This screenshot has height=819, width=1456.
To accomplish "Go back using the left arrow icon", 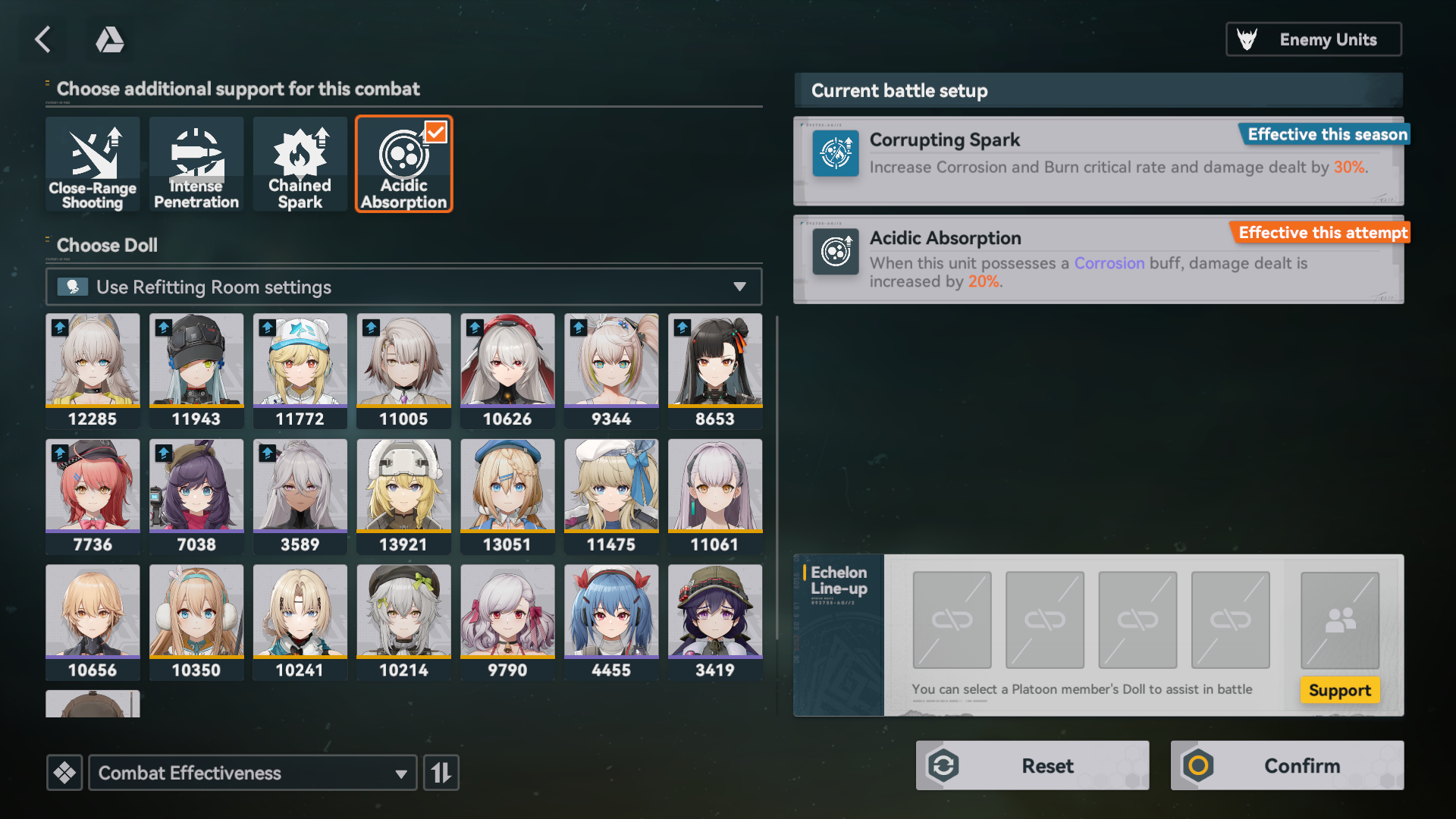I will coord(43,39).
